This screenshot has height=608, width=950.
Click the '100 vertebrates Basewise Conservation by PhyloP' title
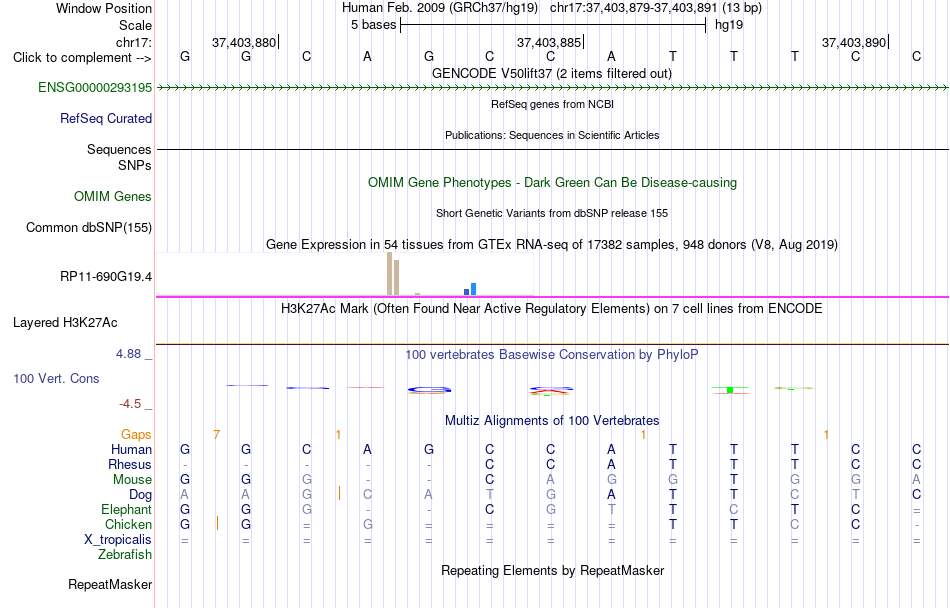click(x=552, y=355)
